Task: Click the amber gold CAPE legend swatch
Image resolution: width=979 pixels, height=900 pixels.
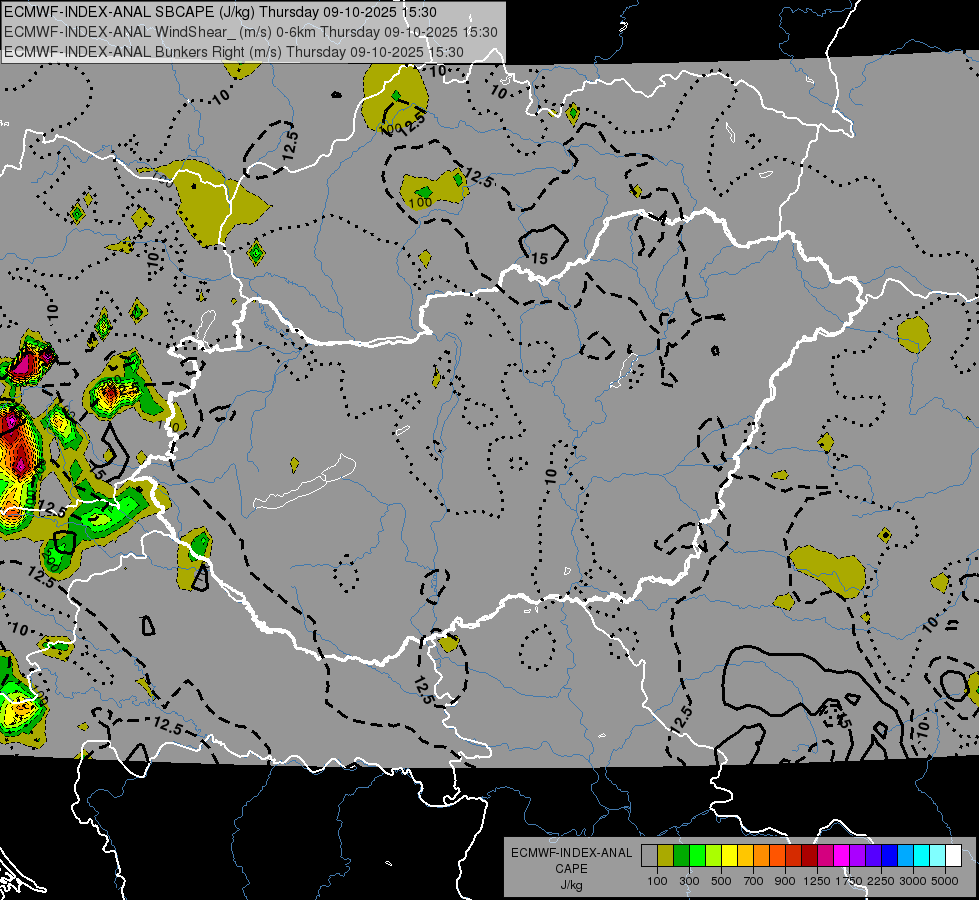Action: (745, 856)
